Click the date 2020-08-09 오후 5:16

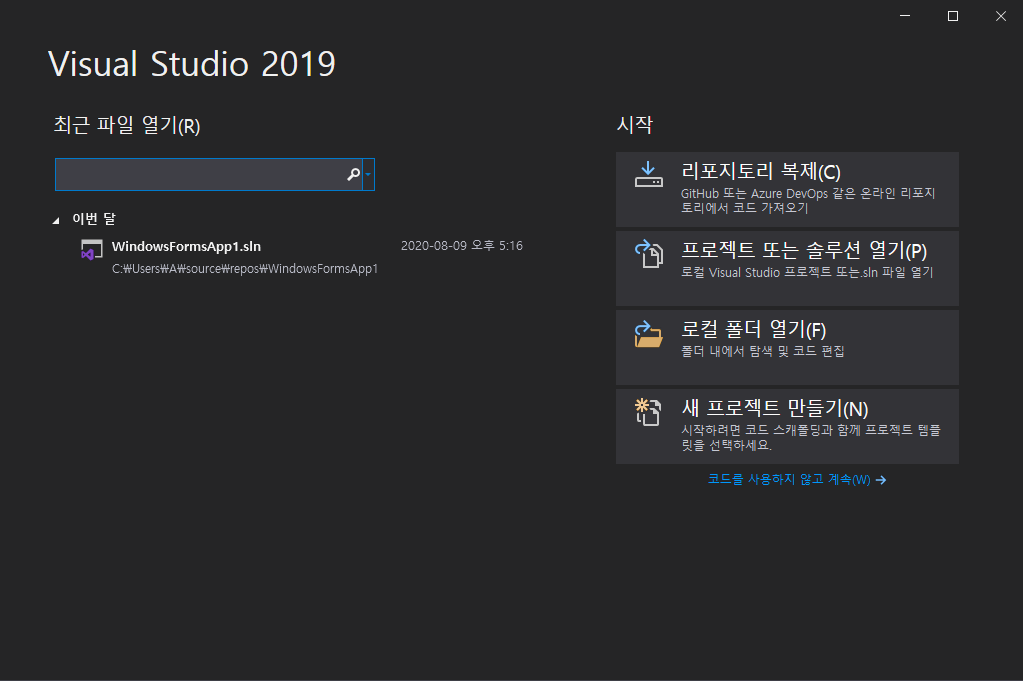point(461,246)
